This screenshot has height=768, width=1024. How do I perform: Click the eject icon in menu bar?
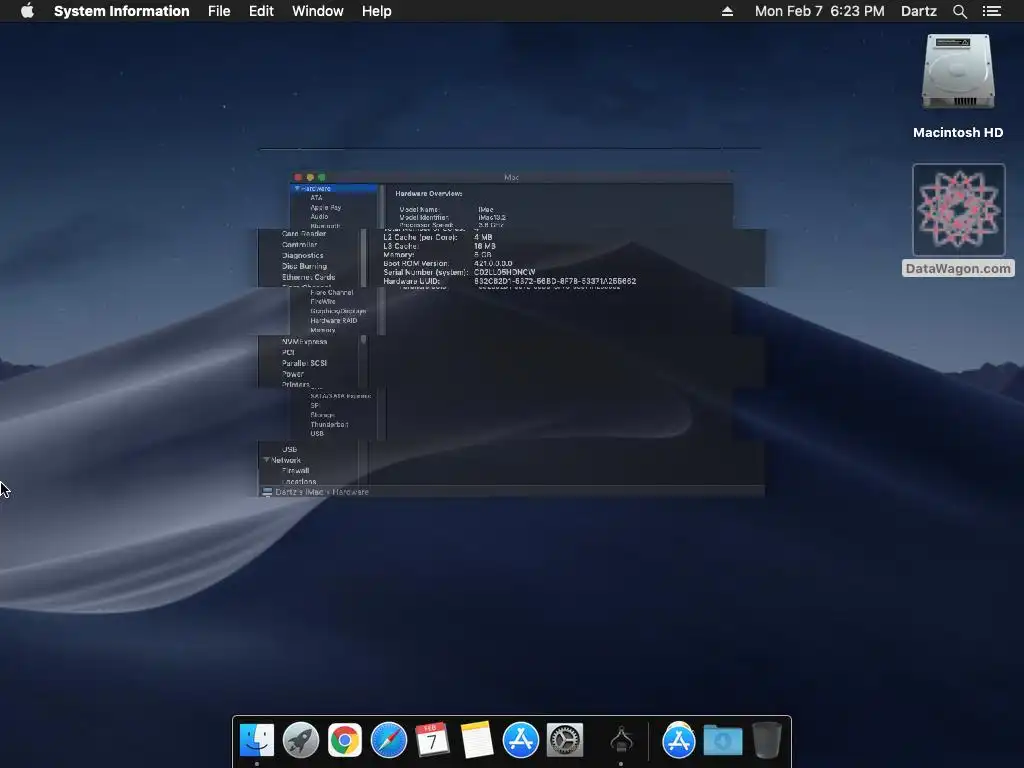pos(727,11)
